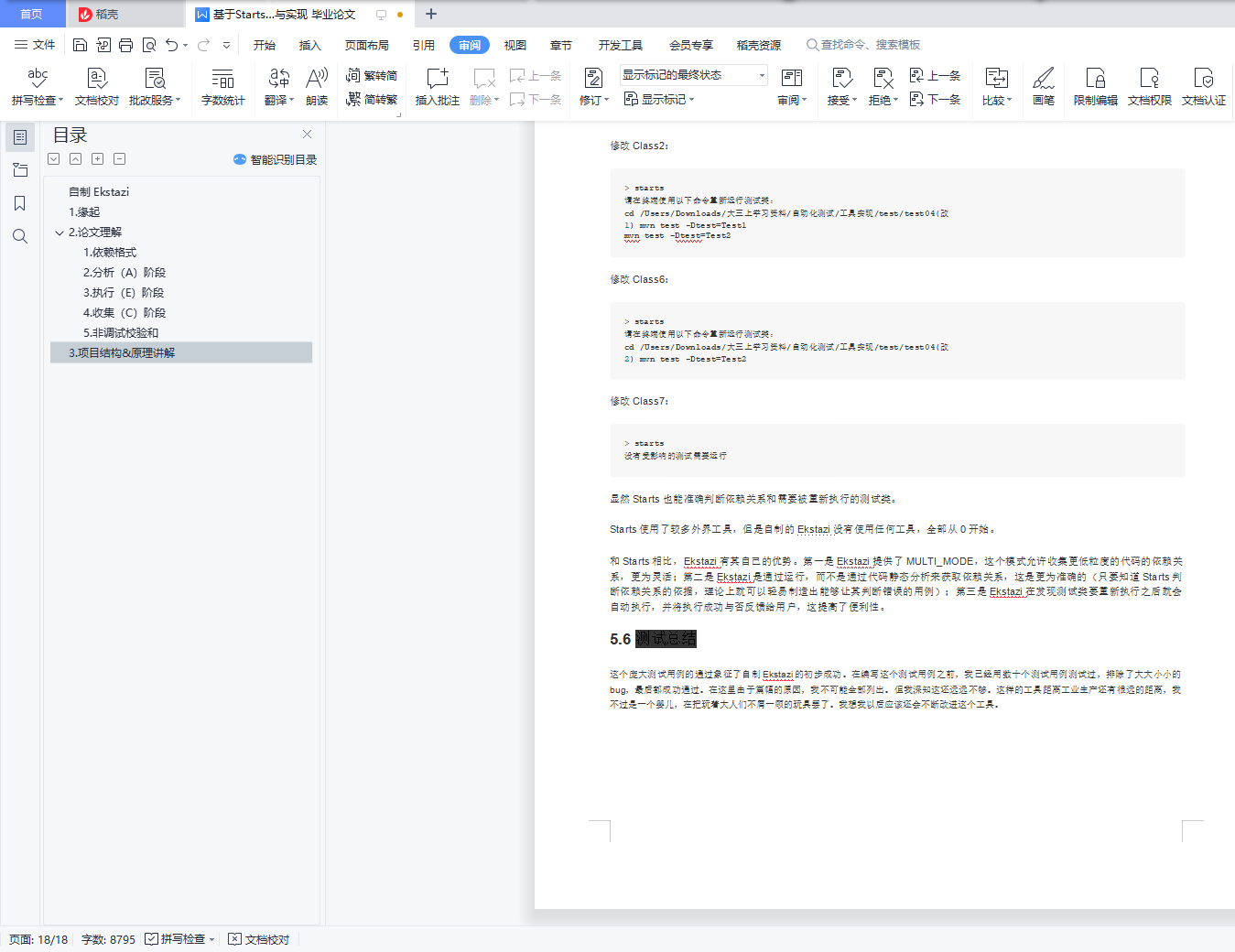Select the 画笔 pen tool
Viewport: 1235px width, 952px height.
[x=1044, y=87]
